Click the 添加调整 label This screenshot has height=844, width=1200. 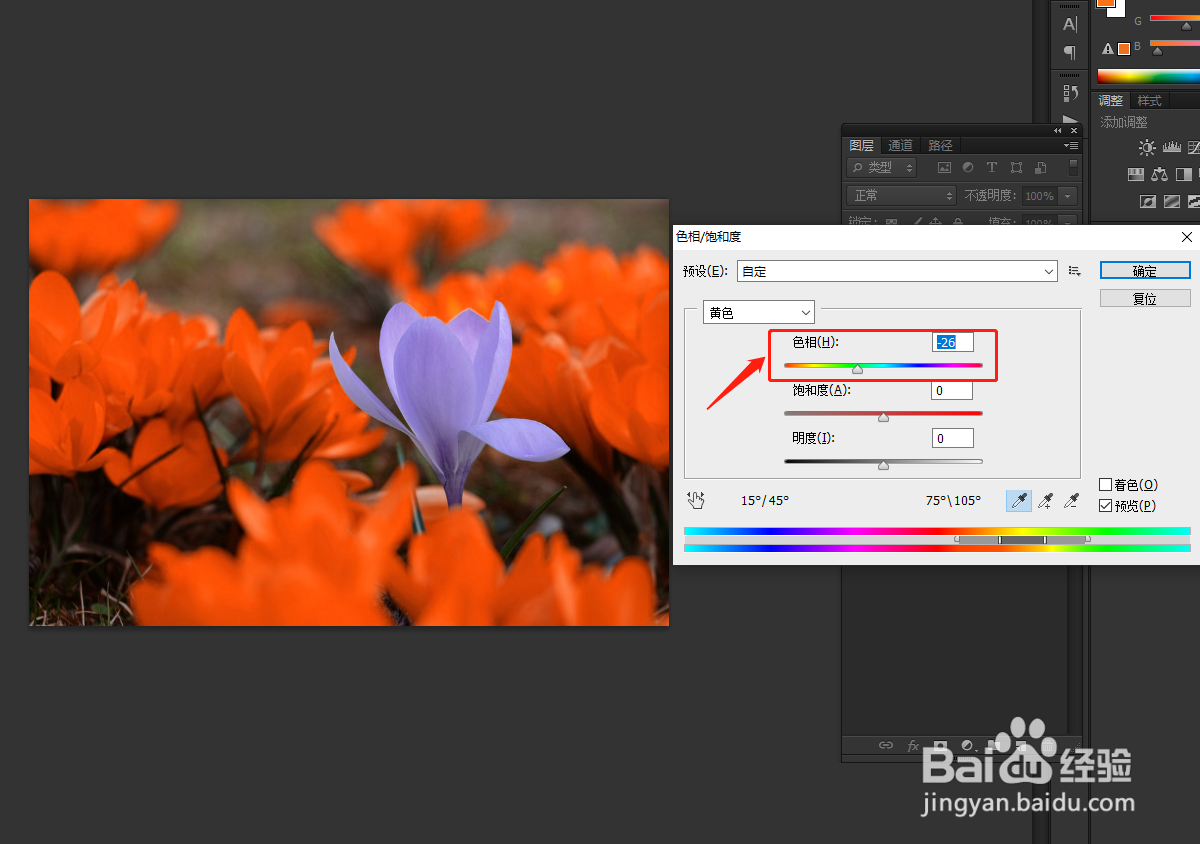click(x=1124, y=122)
